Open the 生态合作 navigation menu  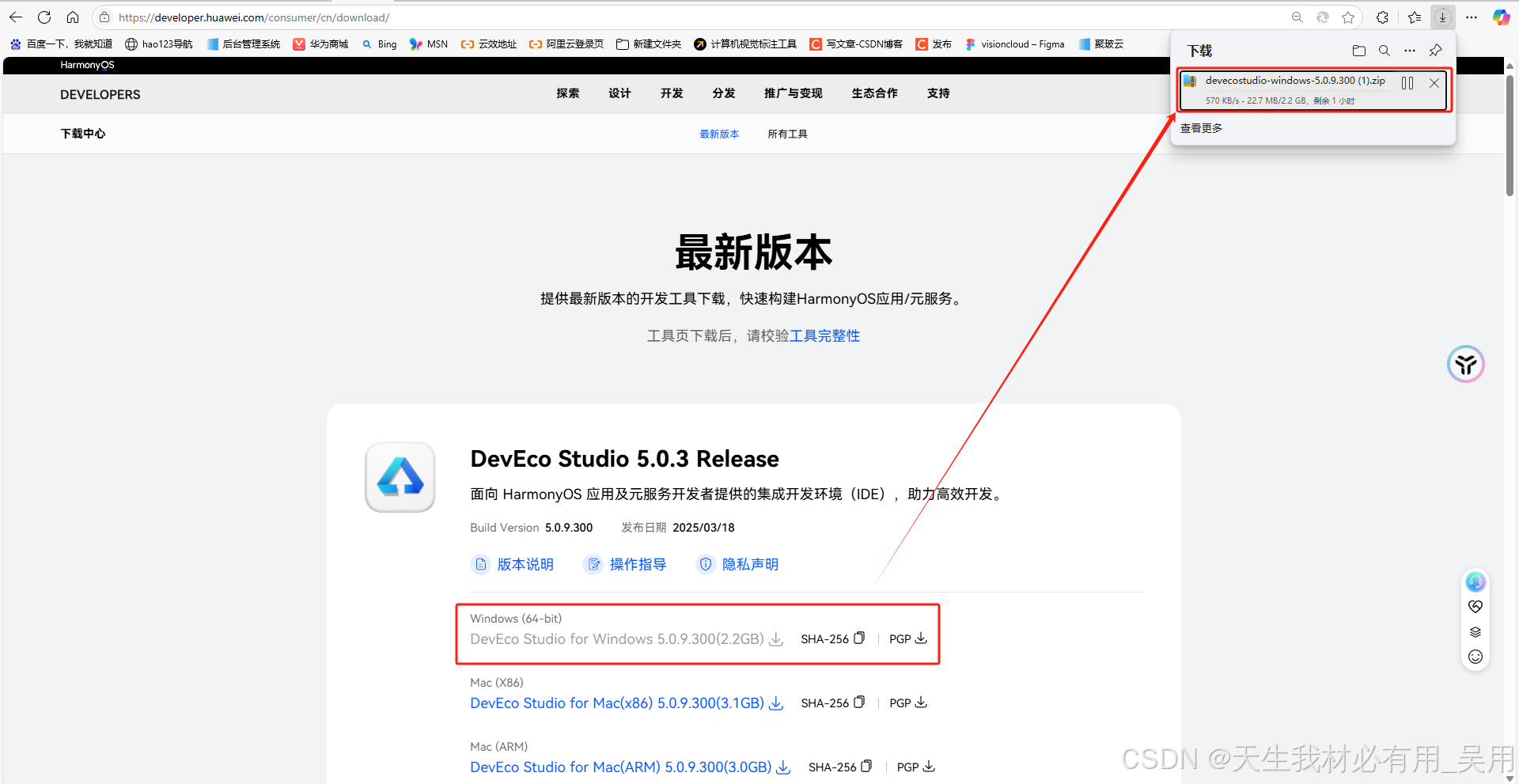coord(875,93)
